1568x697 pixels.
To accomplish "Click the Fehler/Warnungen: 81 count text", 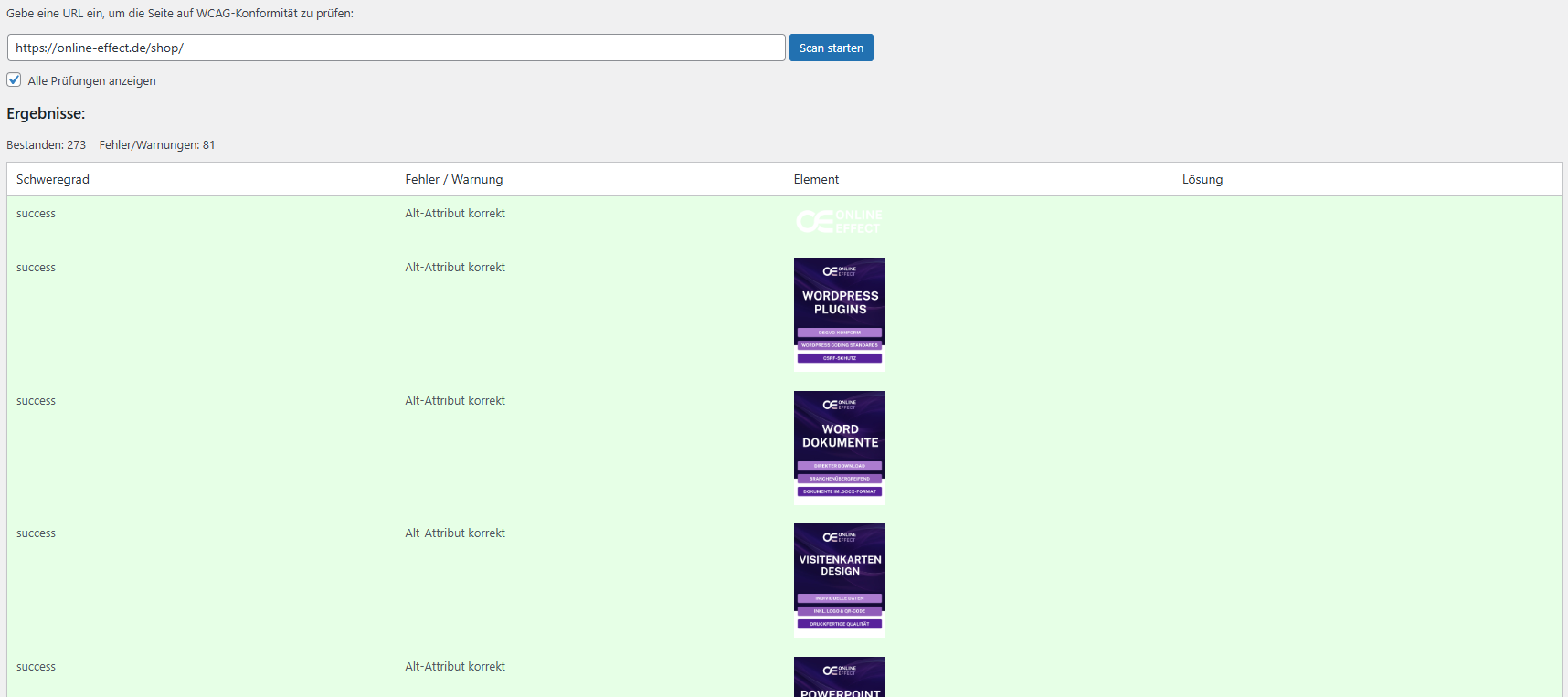I will pos(157,145).
